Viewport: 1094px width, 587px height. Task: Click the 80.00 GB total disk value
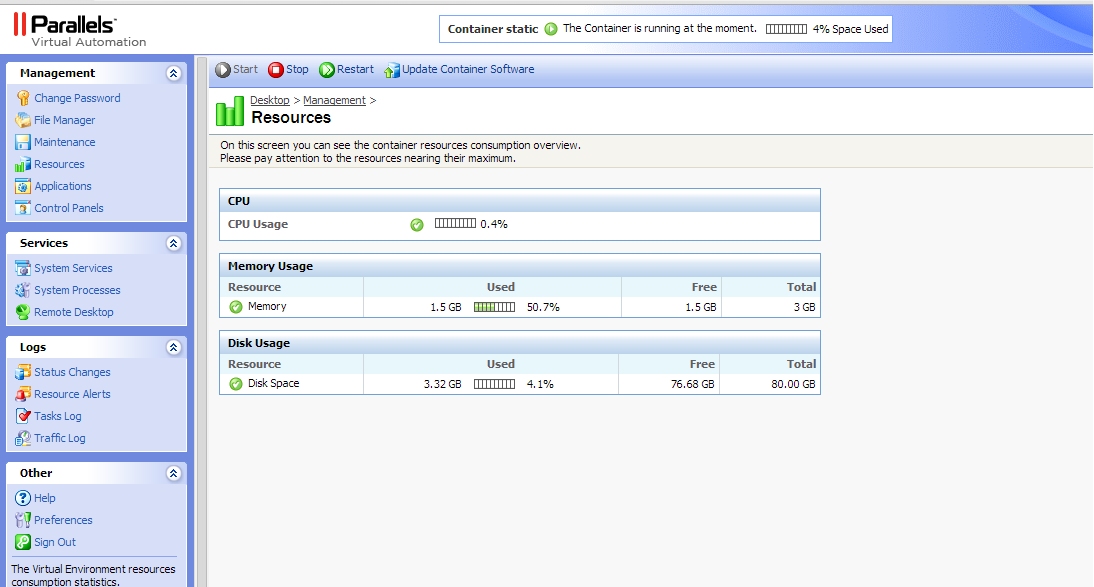793,384
